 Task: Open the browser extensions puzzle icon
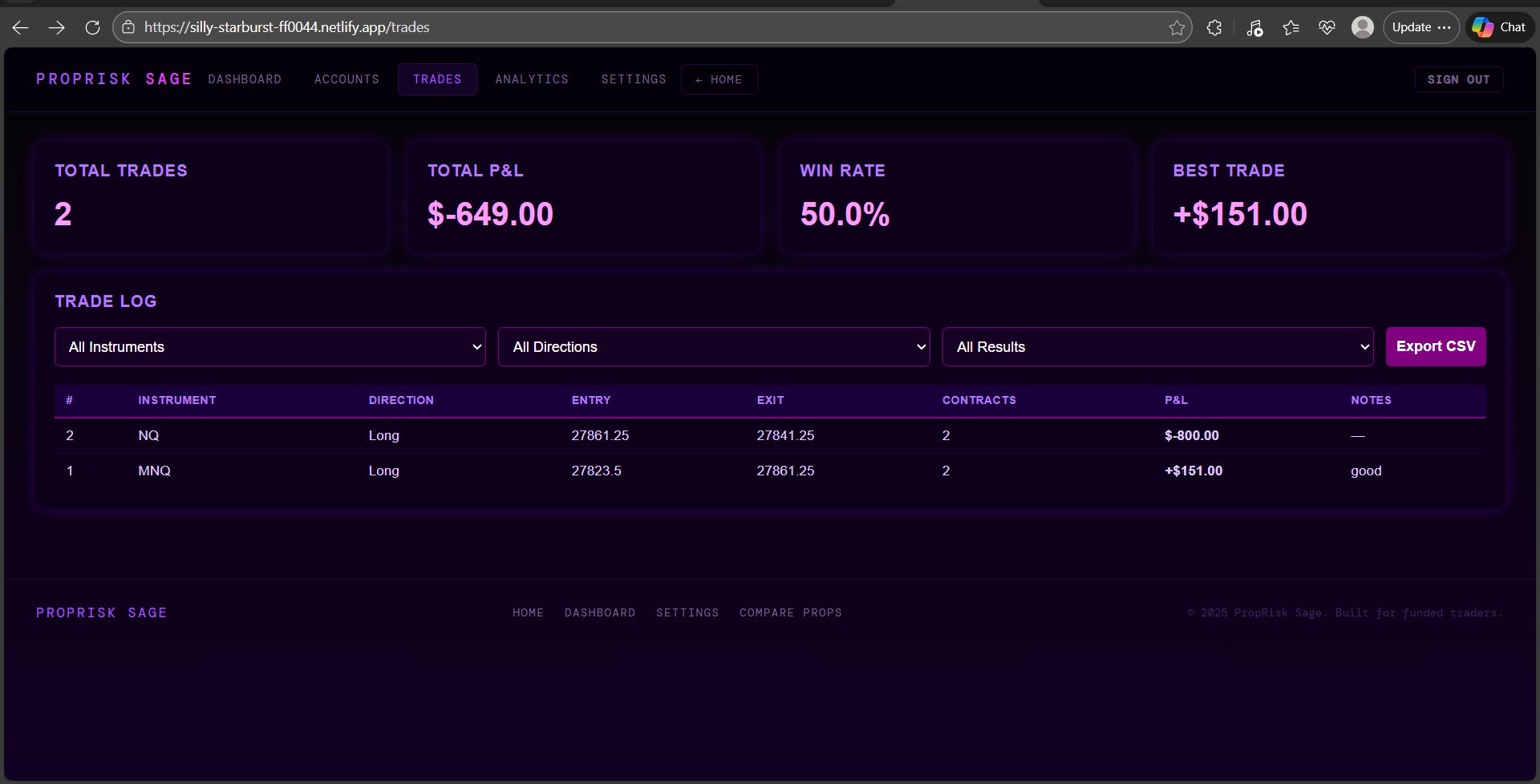pyautogui.click(x=1214, y=28)
